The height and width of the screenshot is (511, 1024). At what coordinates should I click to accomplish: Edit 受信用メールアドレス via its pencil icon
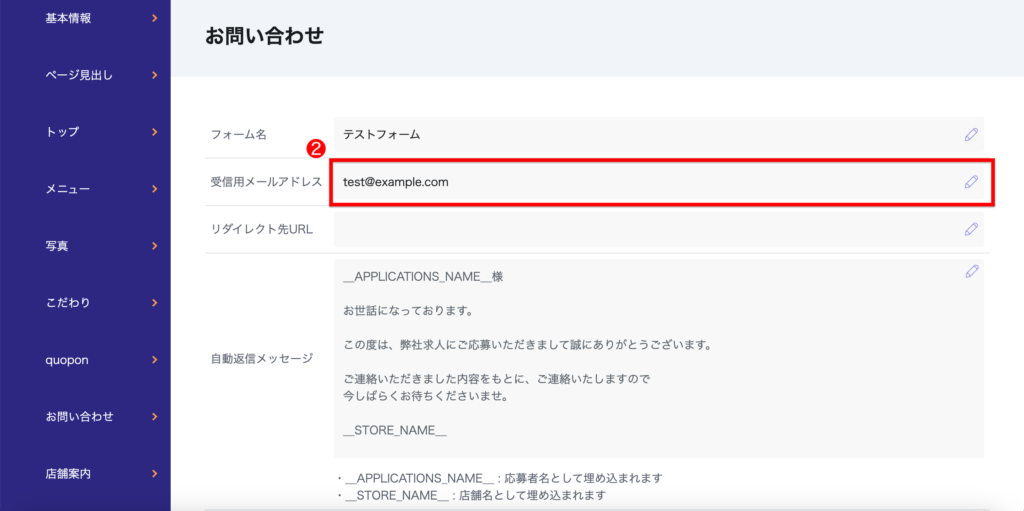point(970,182)
